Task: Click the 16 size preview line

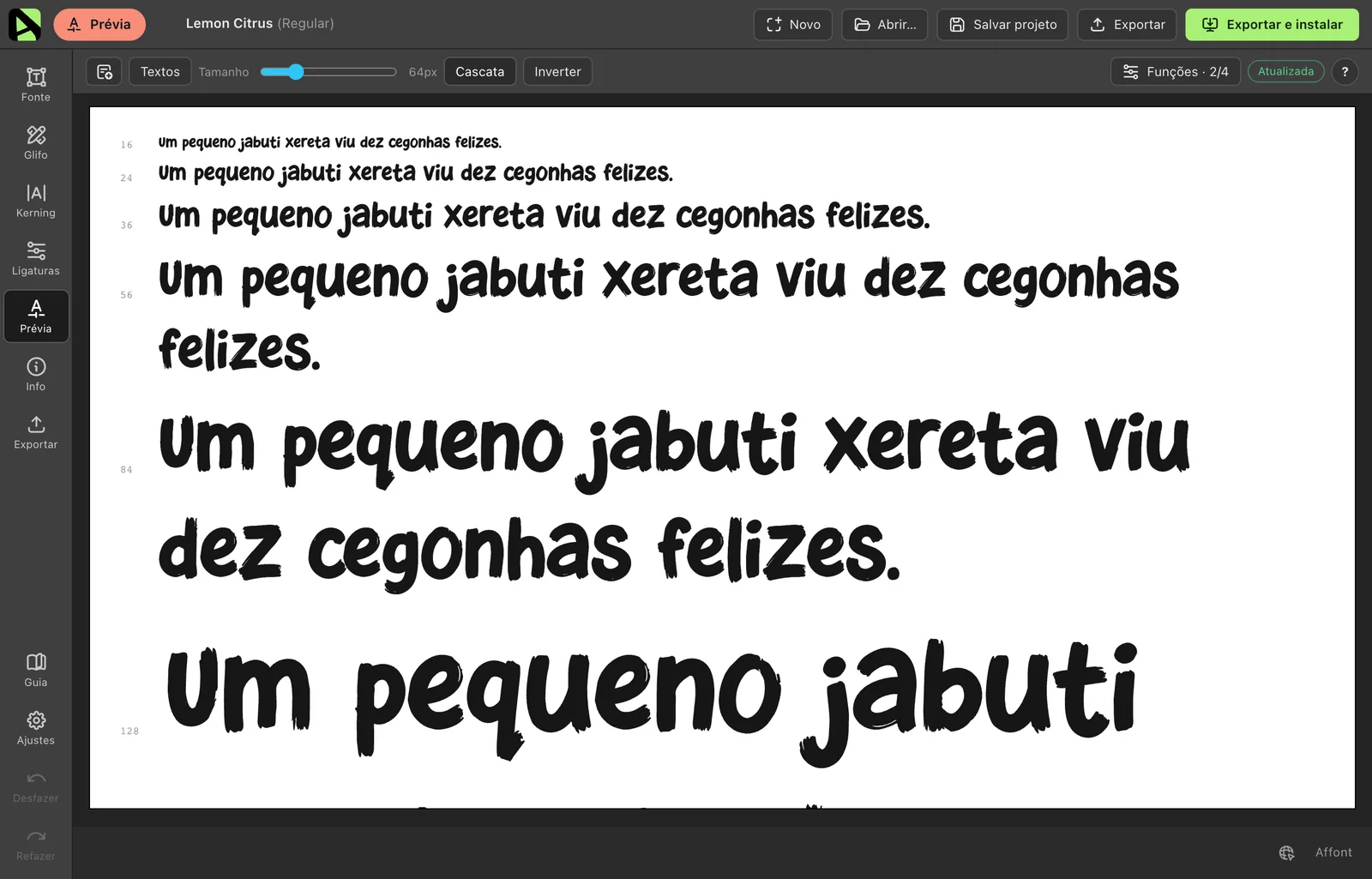Action: tap(330, 142)
